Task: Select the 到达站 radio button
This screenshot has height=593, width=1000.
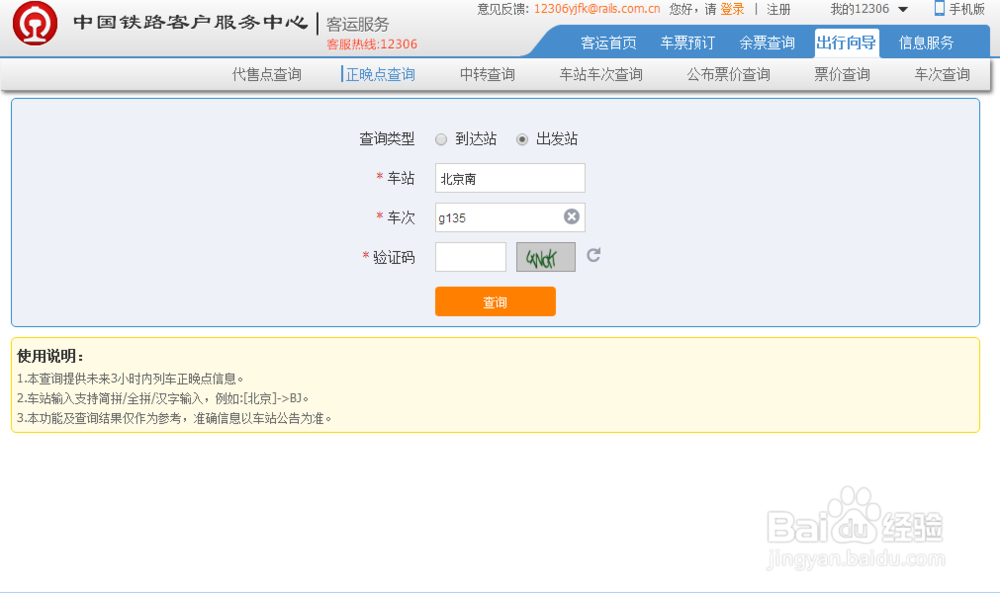Action: (x=440, y=139)
